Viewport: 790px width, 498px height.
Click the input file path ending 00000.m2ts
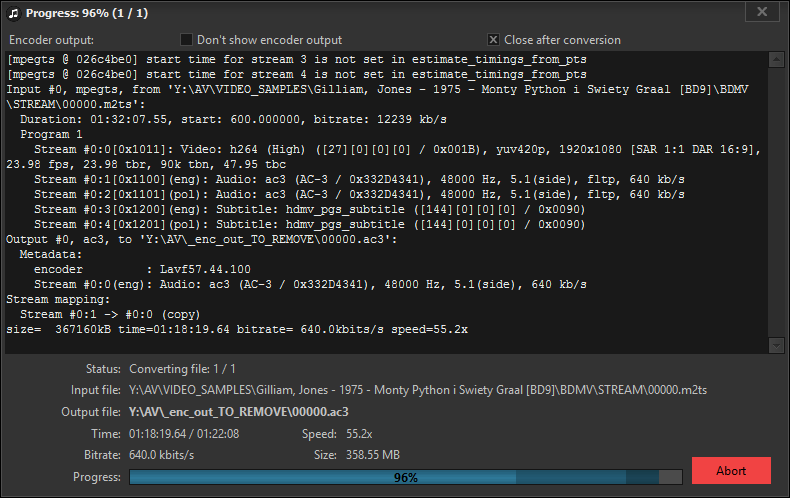[x=418, y=390]
